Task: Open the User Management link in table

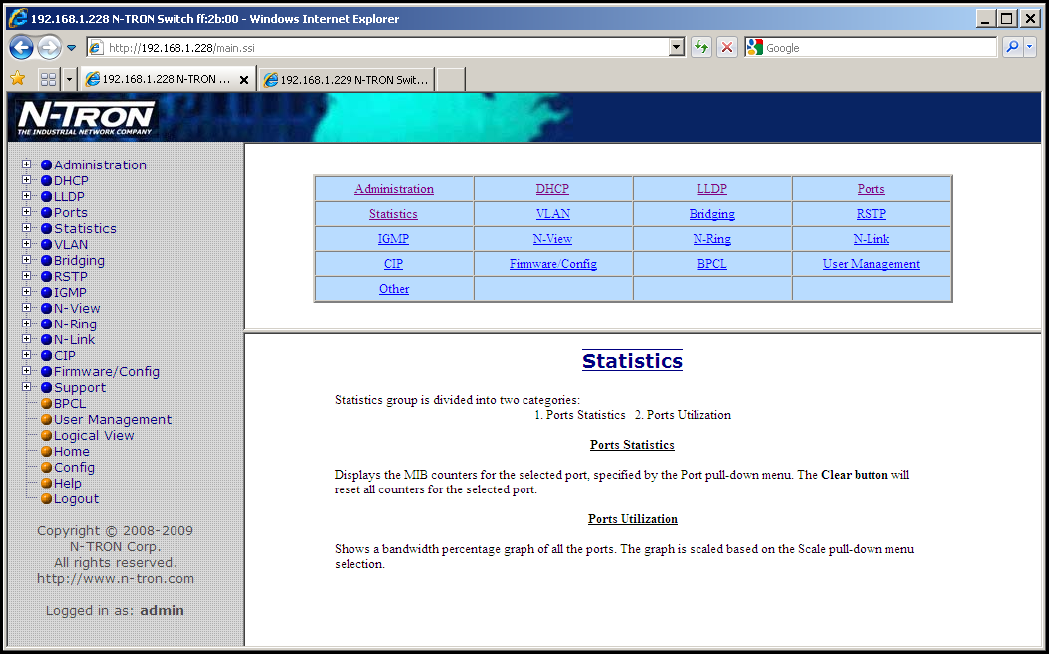Action: click(x=871, y=264)
